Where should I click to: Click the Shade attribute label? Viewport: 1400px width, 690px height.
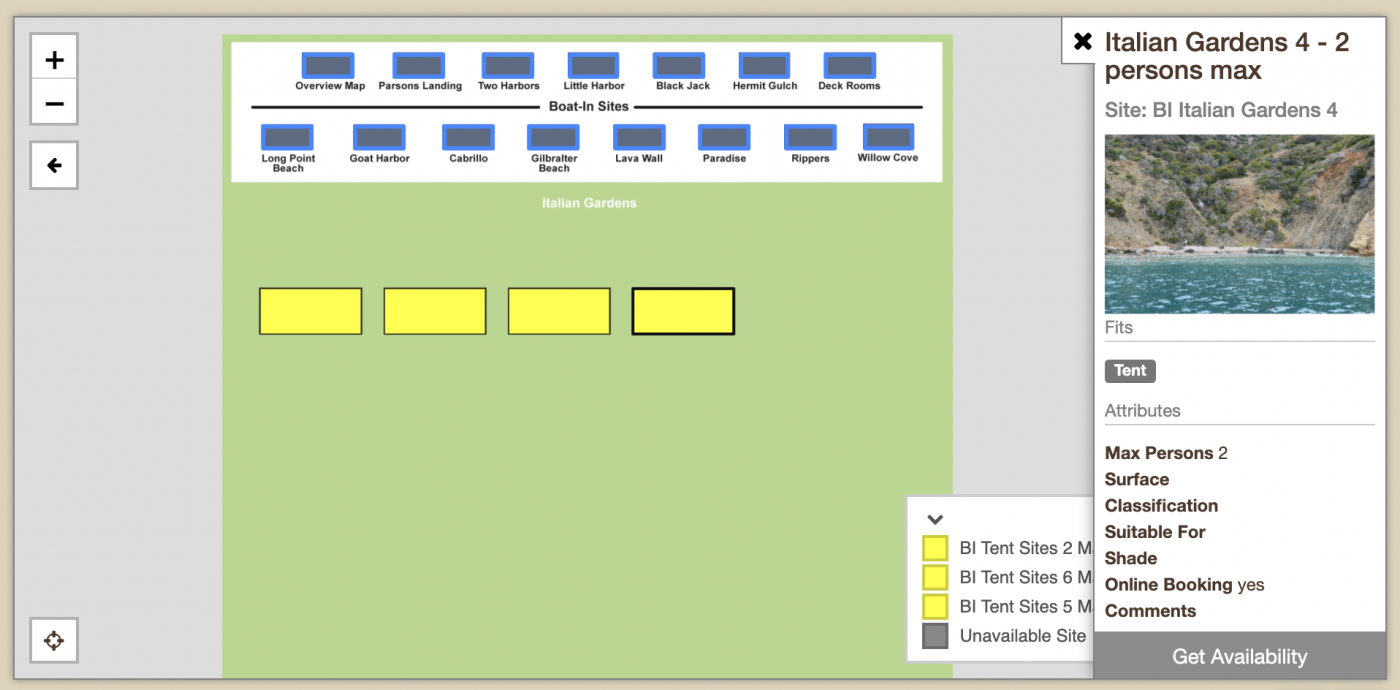click(1131, 558)
